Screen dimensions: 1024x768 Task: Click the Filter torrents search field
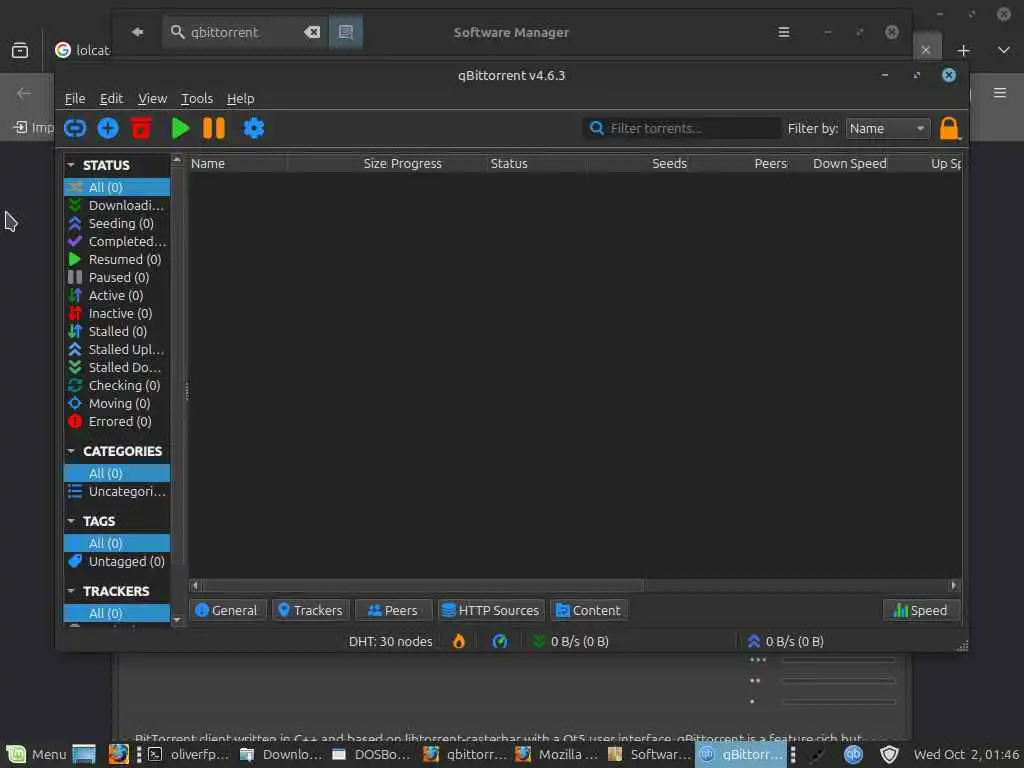point(682,129)
